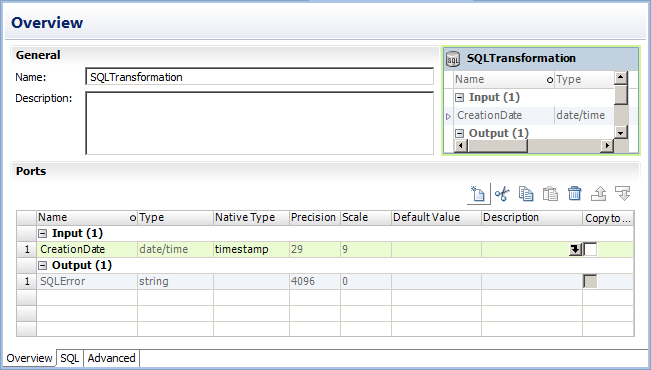Select row header 1 of SQLError

pyautogui.click(x=27, y=281)
